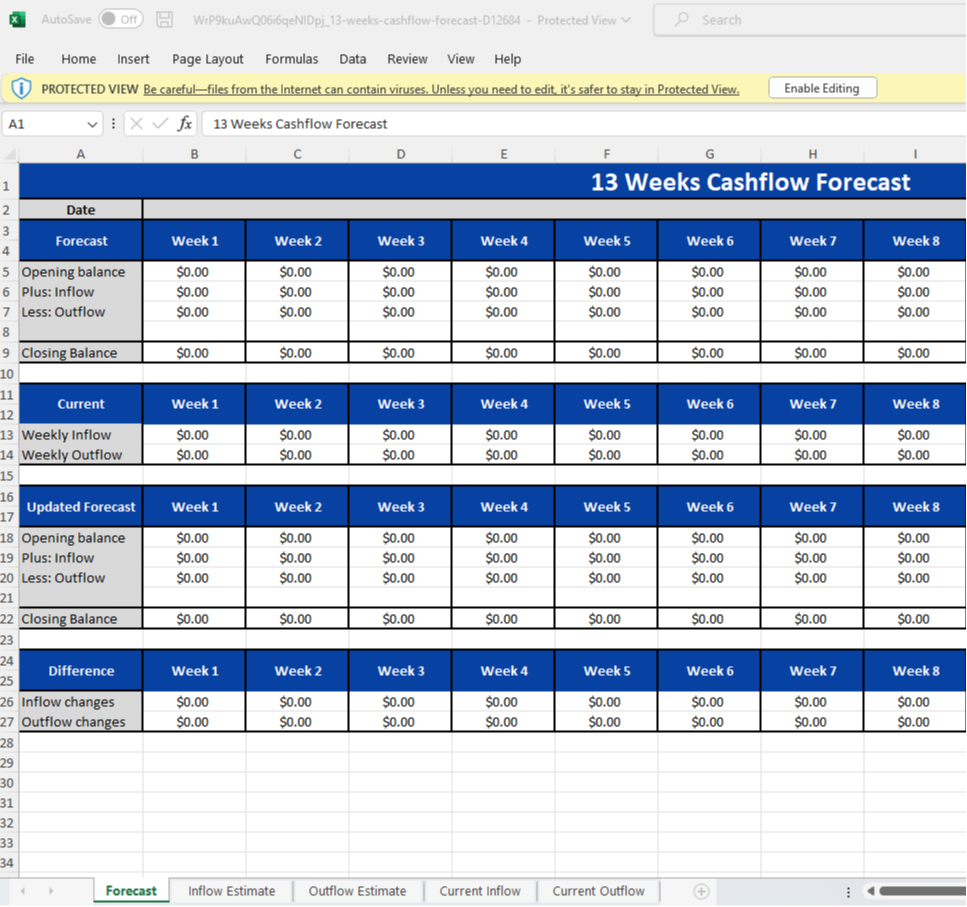967x907 pixels.
Task: Select row 5 header
Action: pyautogui.click(x=7, y=272)
